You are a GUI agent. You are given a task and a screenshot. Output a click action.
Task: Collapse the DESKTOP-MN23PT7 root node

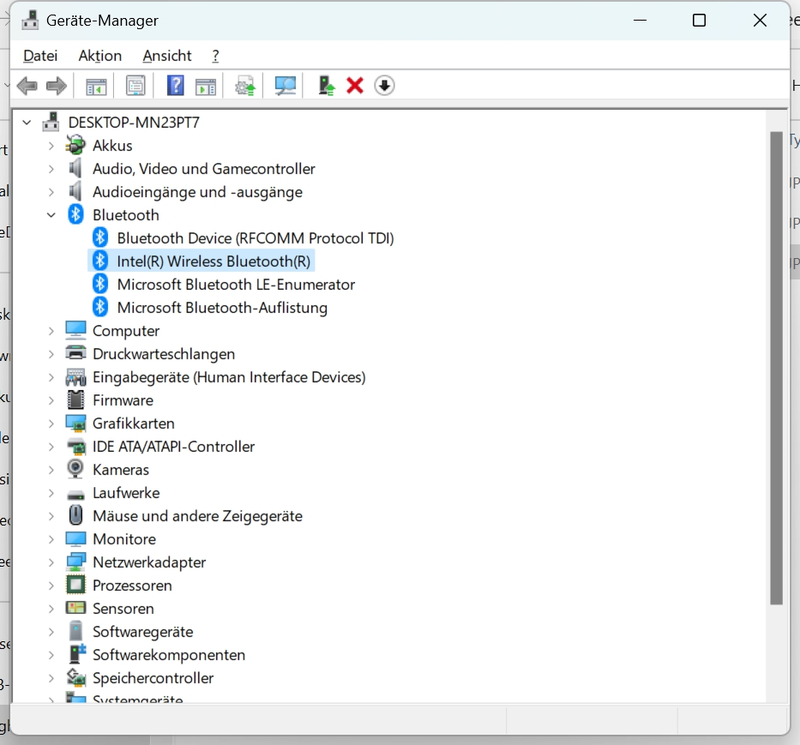pos(27,122)
